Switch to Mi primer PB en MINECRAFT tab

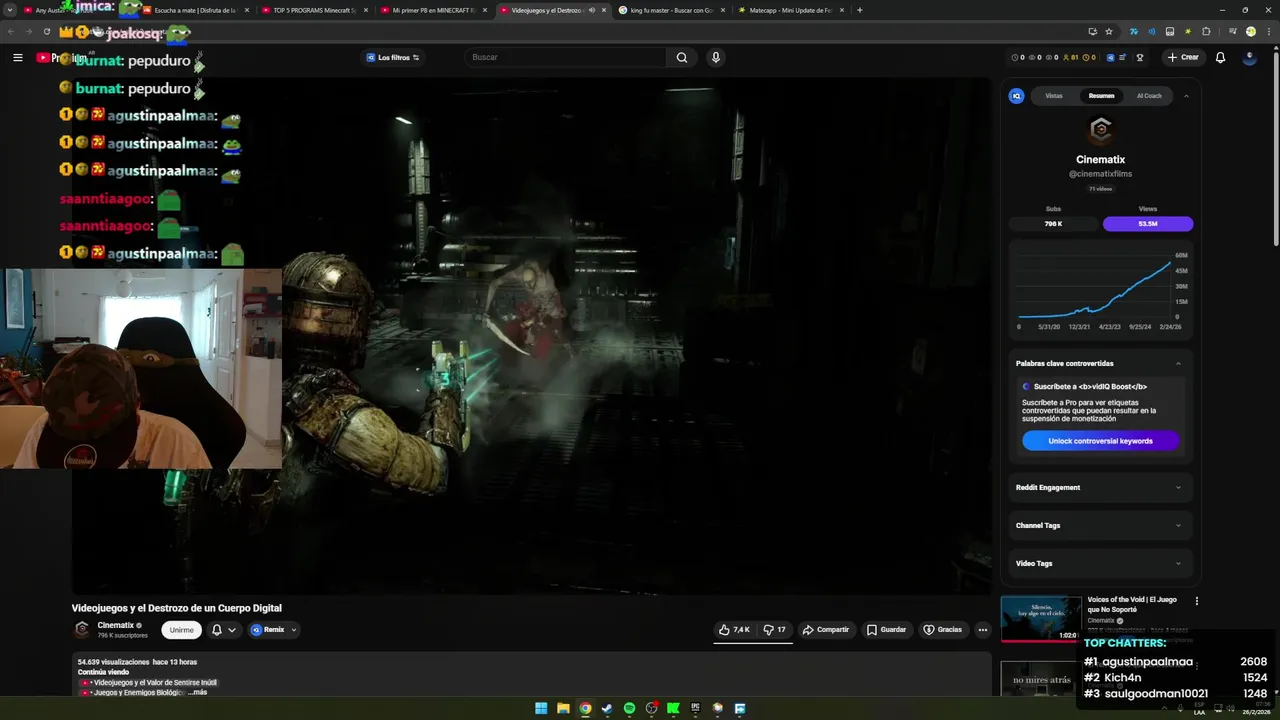pos(432,10)
